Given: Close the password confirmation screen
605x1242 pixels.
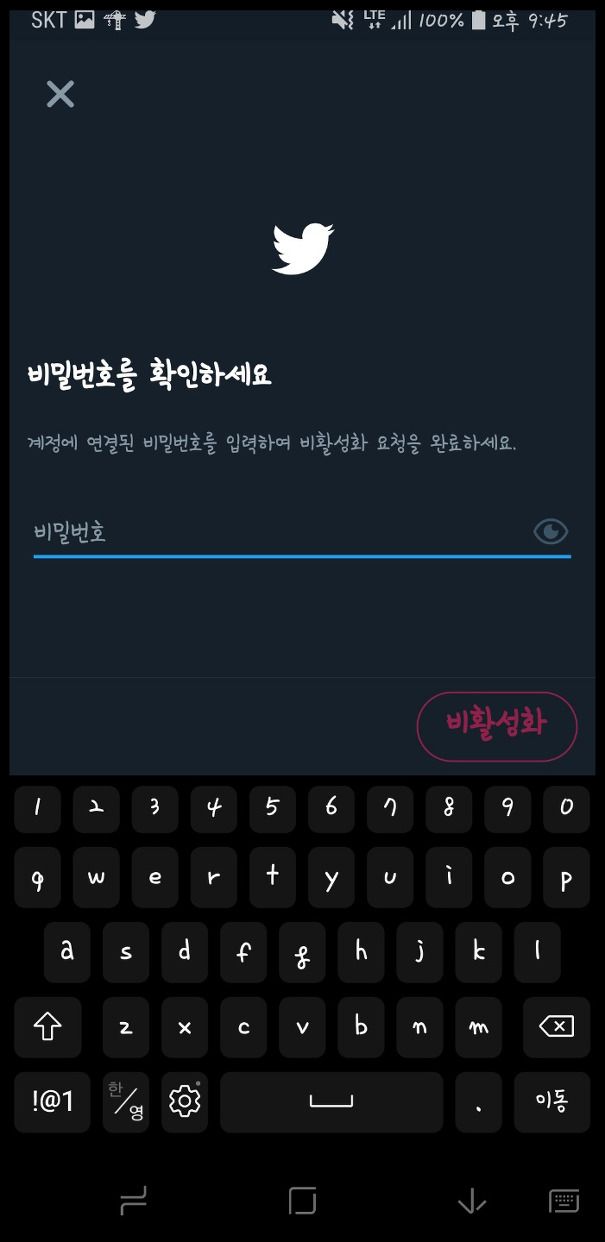Looking at the screenshot, I should (x=60, y=94).
